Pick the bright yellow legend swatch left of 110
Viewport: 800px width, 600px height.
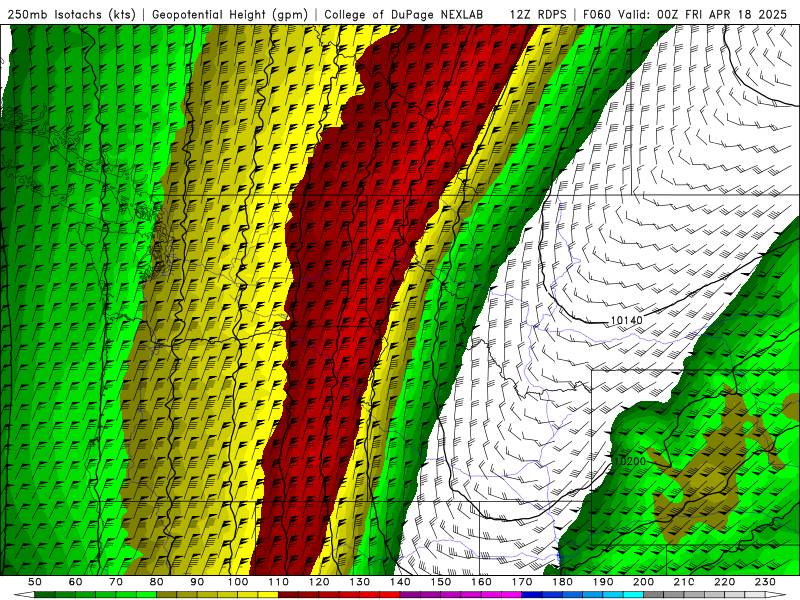coord(268,595)
